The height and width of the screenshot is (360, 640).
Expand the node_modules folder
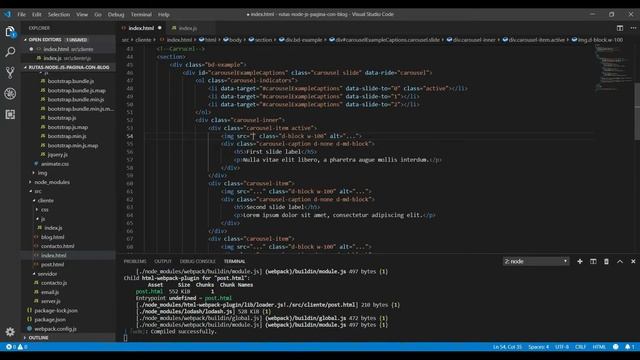[51, 182]
